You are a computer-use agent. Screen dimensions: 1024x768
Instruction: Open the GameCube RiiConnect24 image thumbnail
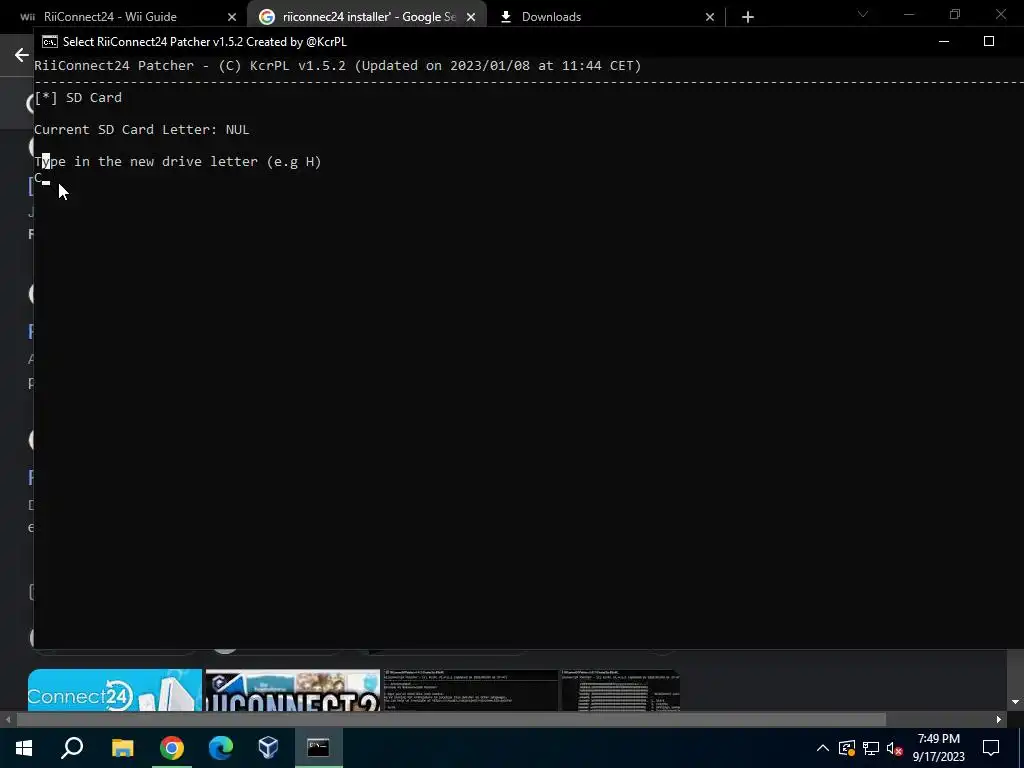293,690
